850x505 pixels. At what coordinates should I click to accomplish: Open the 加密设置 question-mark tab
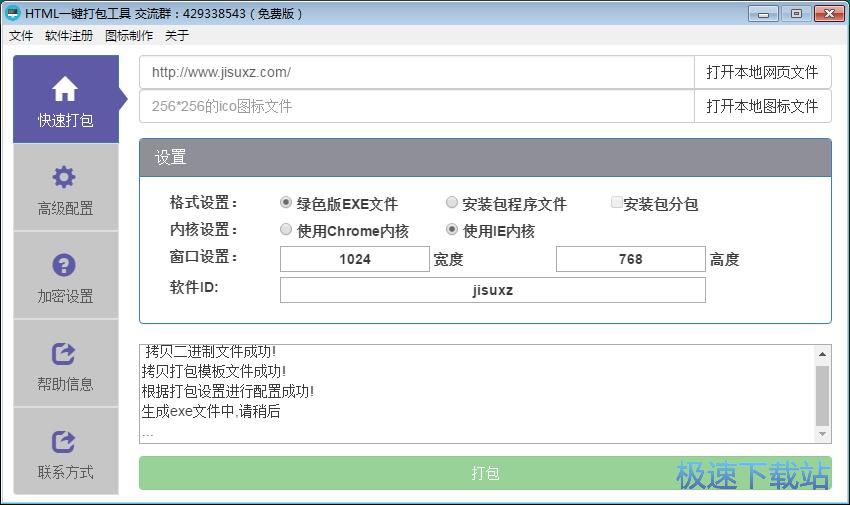click(x=66, y=276)
